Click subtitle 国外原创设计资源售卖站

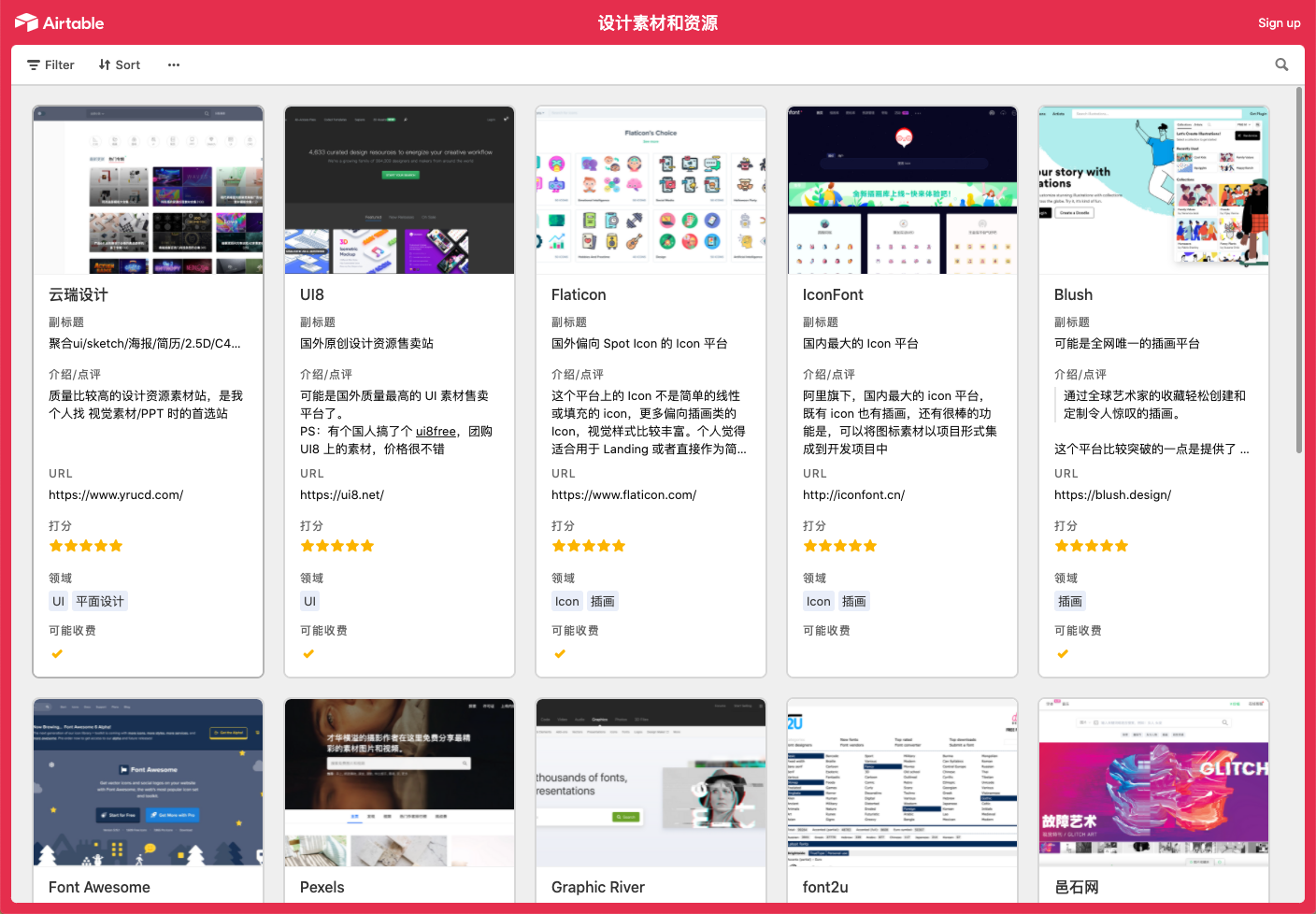pos(366,343)
